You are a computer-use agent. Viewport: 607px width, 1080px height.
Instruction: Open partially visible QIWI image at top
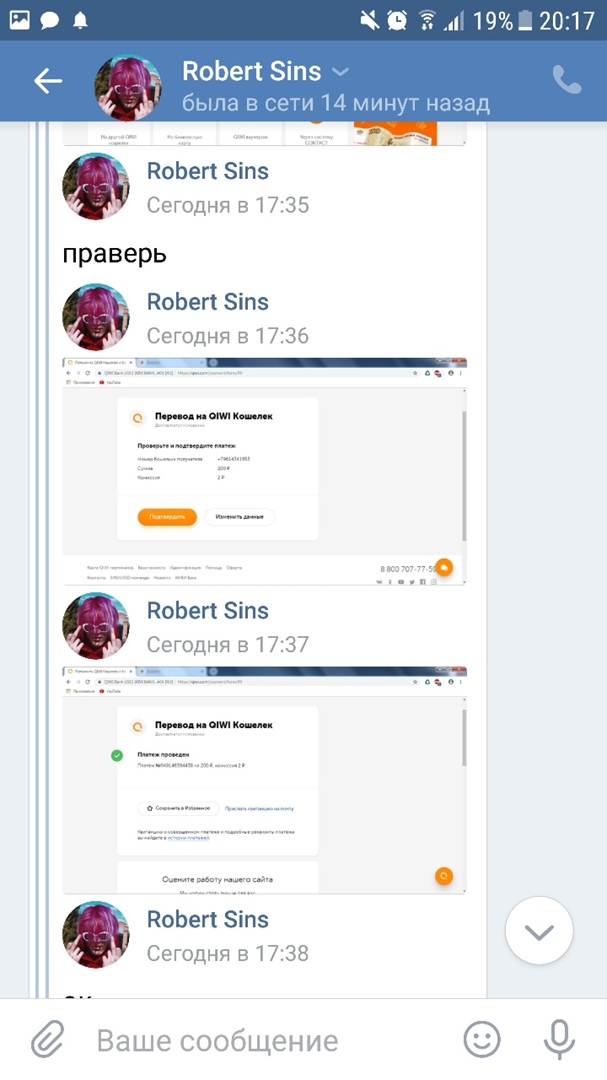pos(265,134)
